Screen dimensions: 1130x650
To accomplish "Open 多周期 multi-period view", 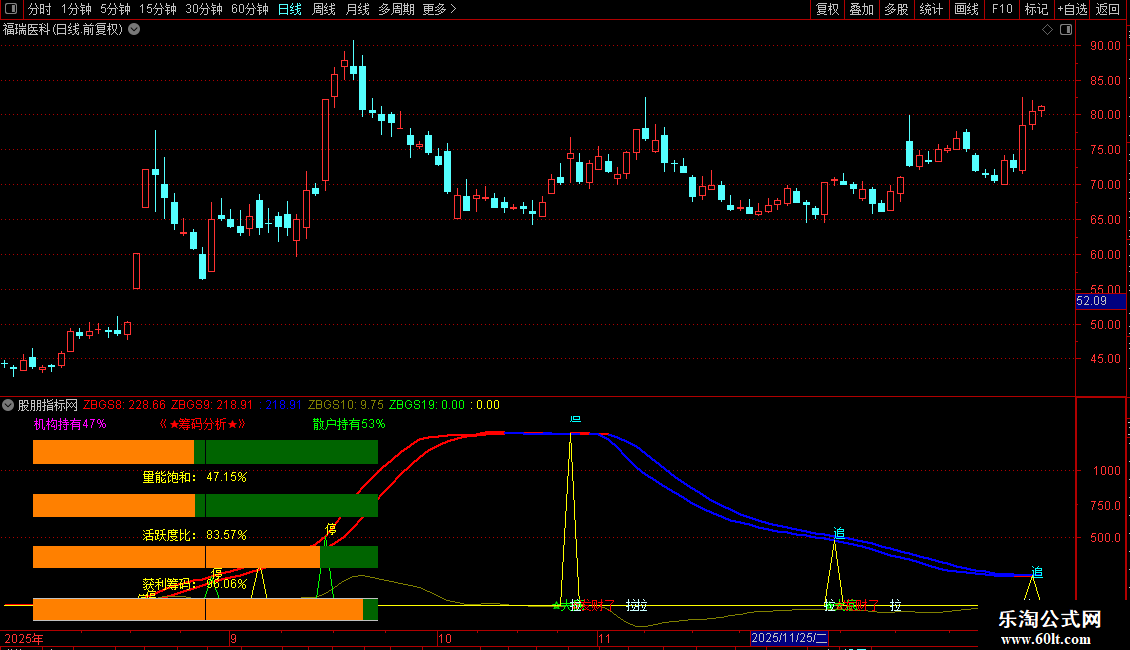I will click(x=396, y=9).
